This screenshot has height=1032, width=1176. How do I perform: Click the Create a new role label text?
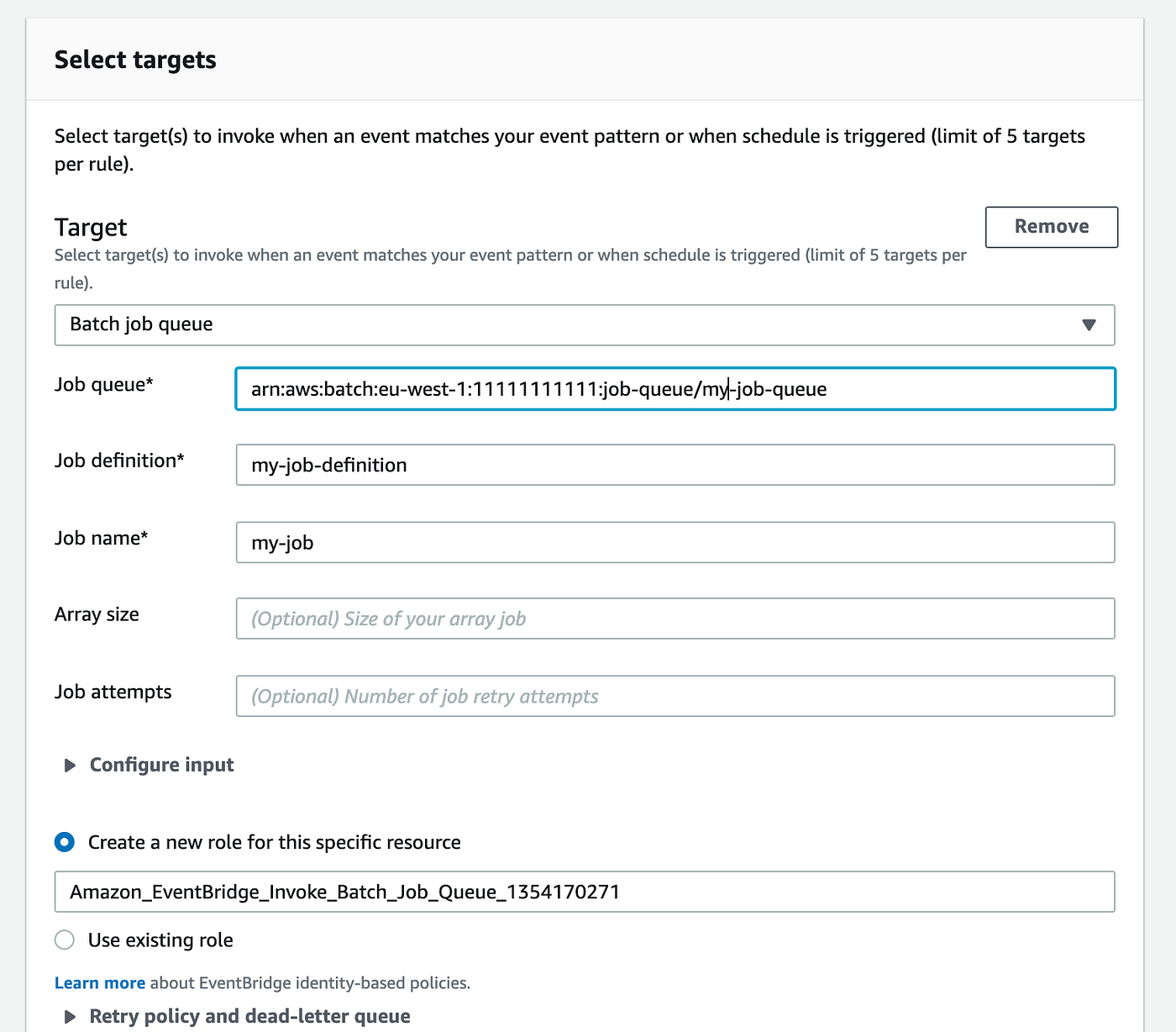click(274, 843)
